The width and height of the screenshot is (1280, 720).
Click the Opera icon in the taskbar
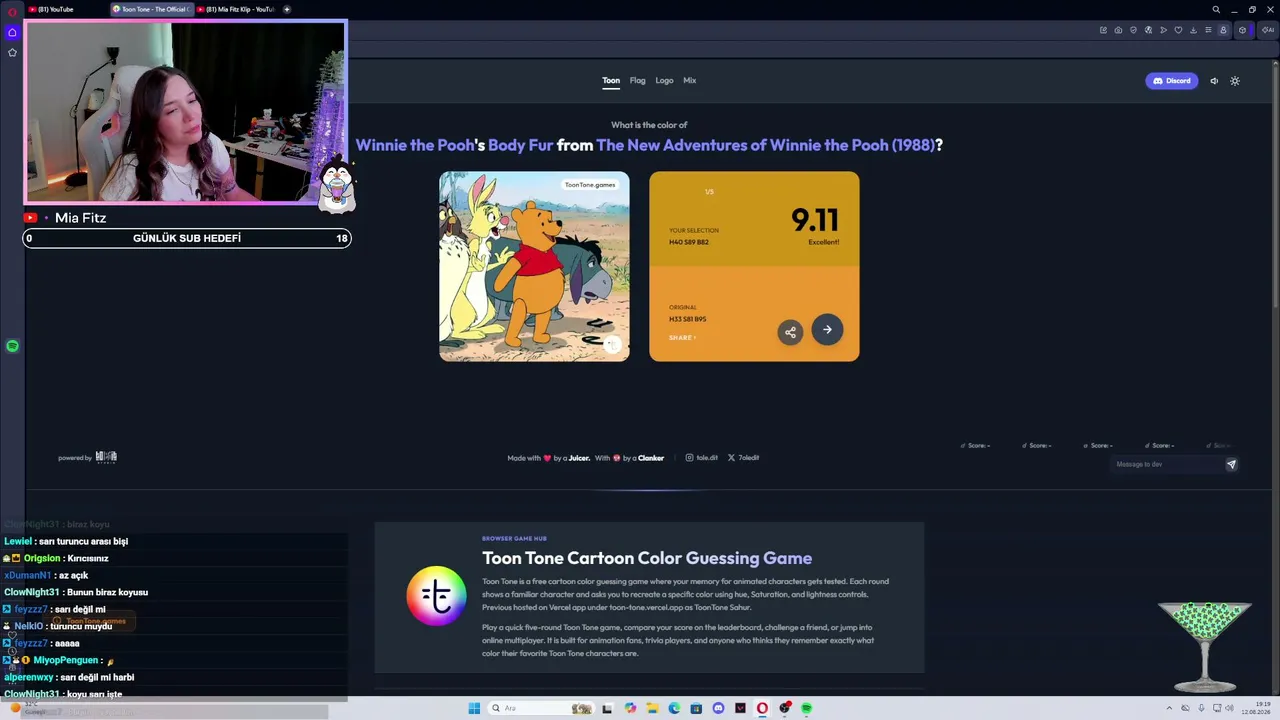(762, 708)
